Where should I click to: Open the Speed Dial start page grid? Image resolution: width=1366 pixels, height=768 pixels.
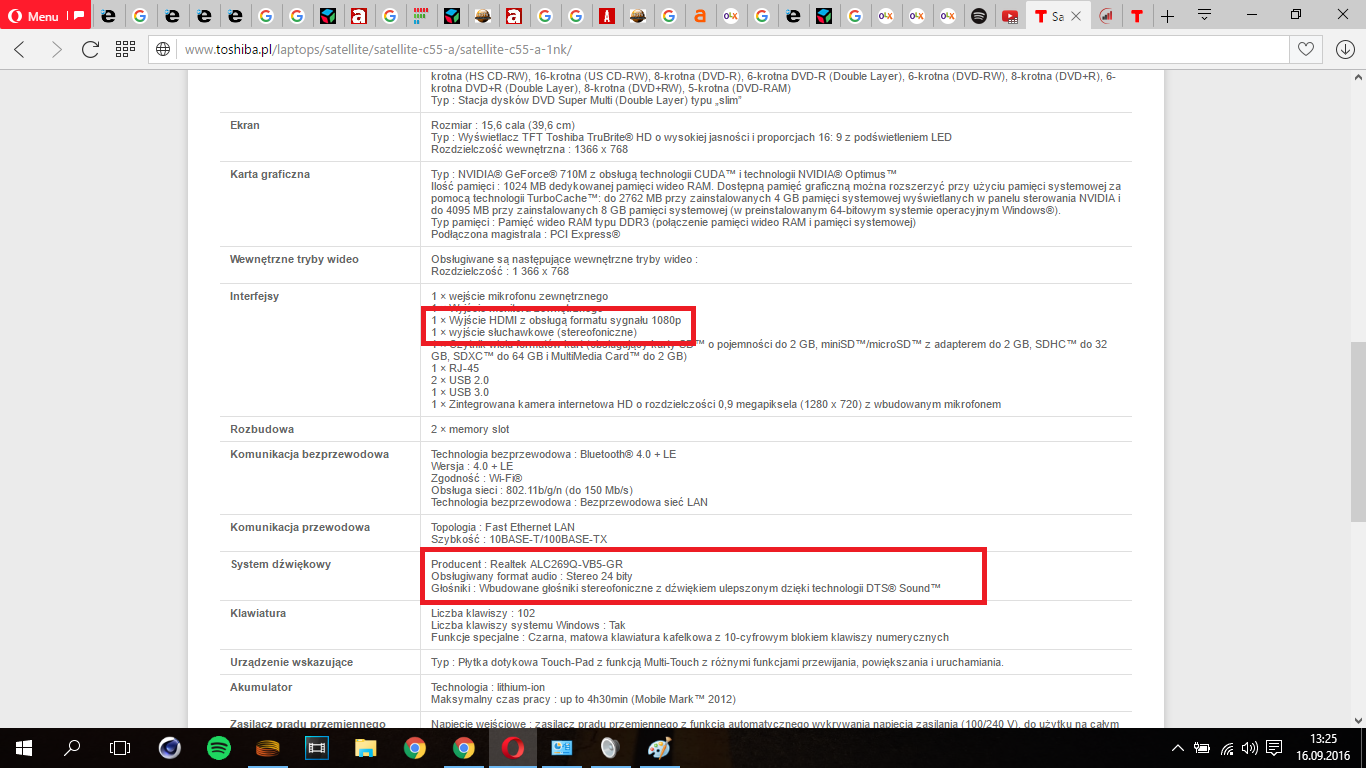pyautogui.click(x=125, y=49)
